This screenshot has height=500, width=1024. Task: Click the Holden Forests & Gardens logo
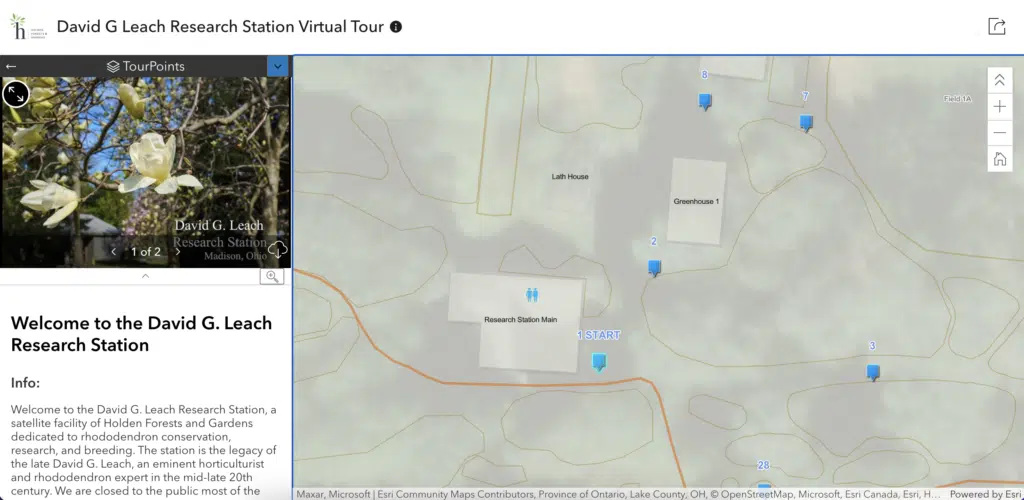pyautogui.click(x=27, y=27)
